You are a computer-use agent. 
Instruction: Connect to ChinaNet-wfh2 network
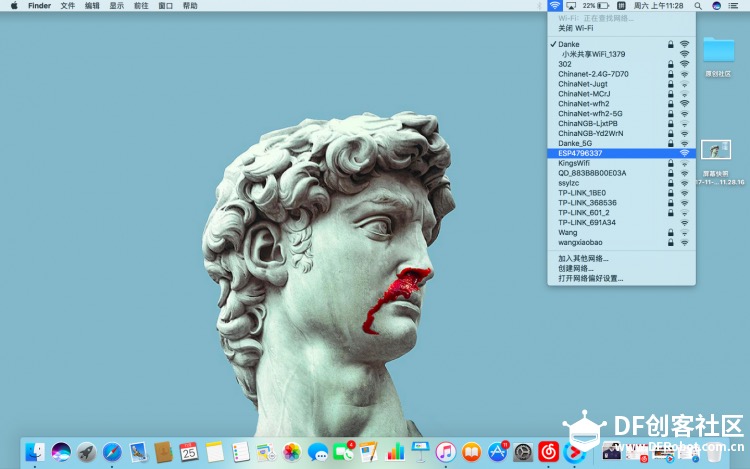coord(621,104)
